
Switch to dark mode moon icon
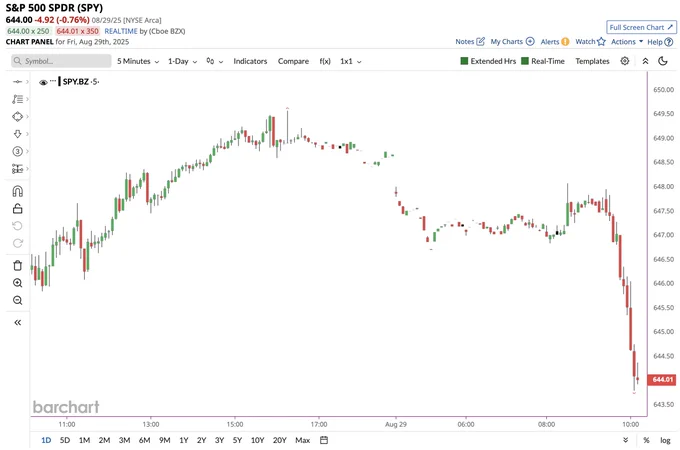tap(663, 61)
